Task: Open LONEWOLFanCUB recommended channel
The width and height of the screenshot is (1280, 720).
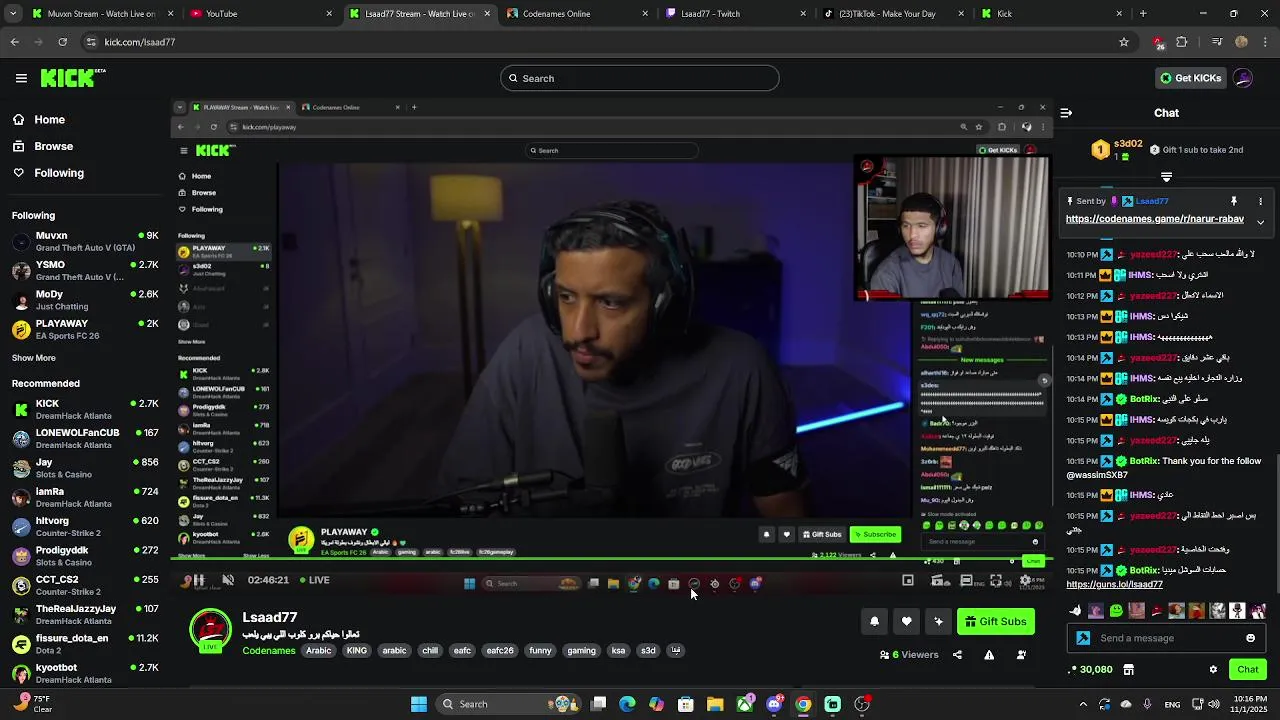Action: click(85, 438)
